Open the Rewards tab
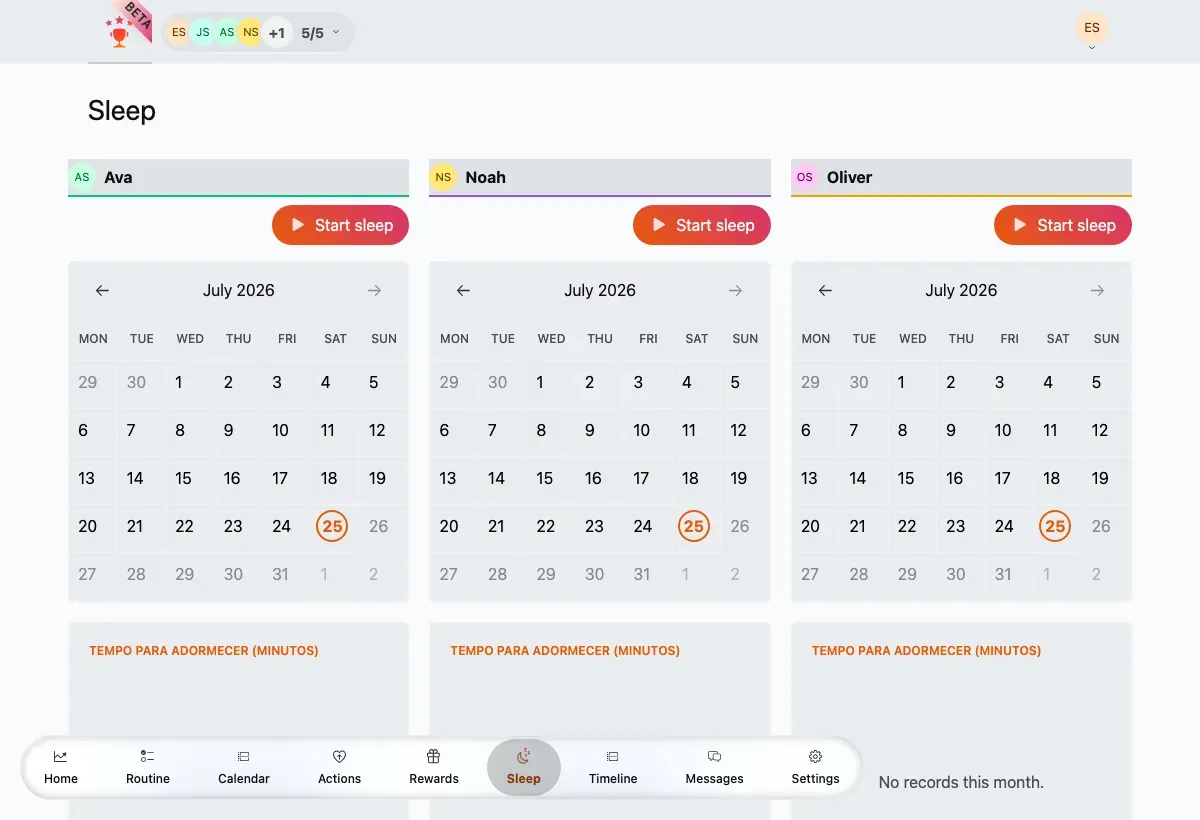This screenshot has height=820, width=1200. point(434,768)
